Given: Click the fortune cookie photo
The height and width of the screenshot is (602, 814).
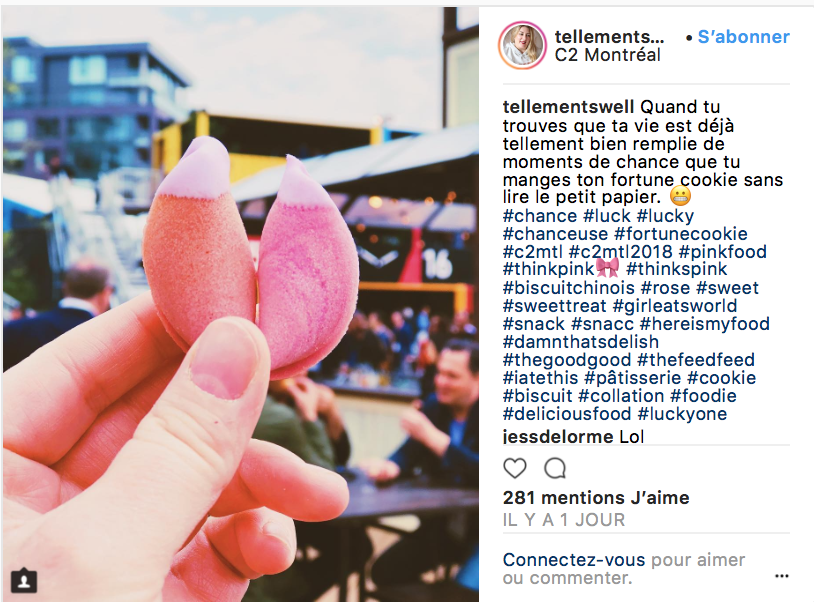Looking at the screenshot, I should [241, 304].
